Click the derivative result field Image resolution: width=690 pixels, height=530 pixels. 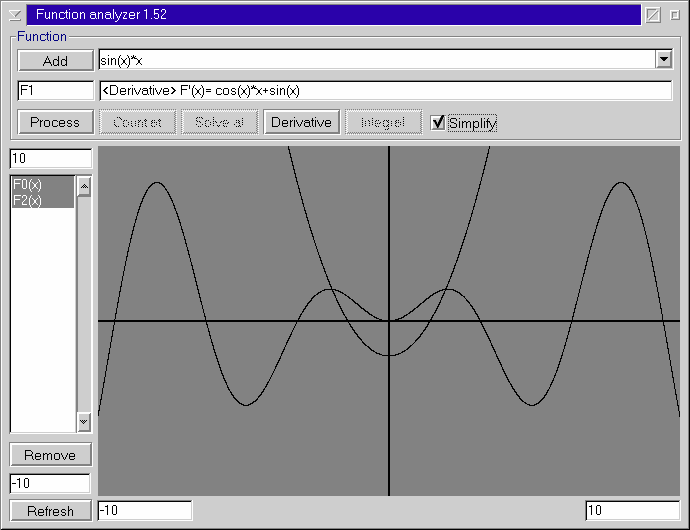(x=385, y=91)
